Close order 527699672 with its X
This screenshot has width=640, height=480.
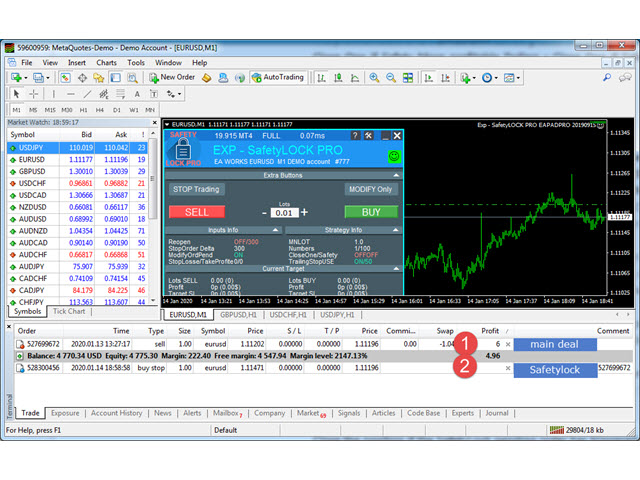[508, 344]
